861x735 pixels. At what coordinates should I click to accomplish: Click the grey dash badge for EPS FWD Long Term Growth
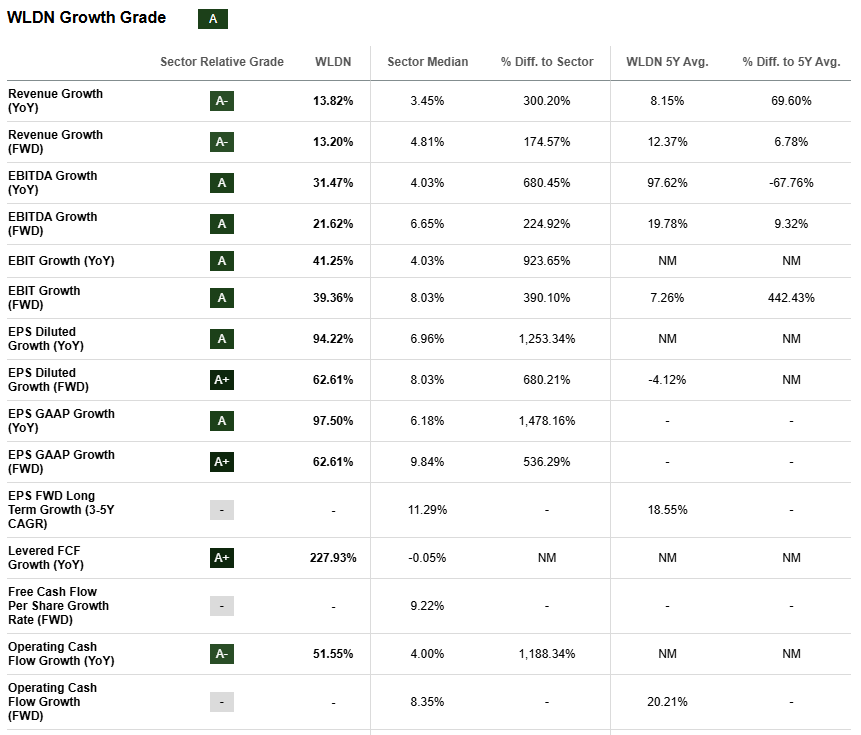(222, 510)
